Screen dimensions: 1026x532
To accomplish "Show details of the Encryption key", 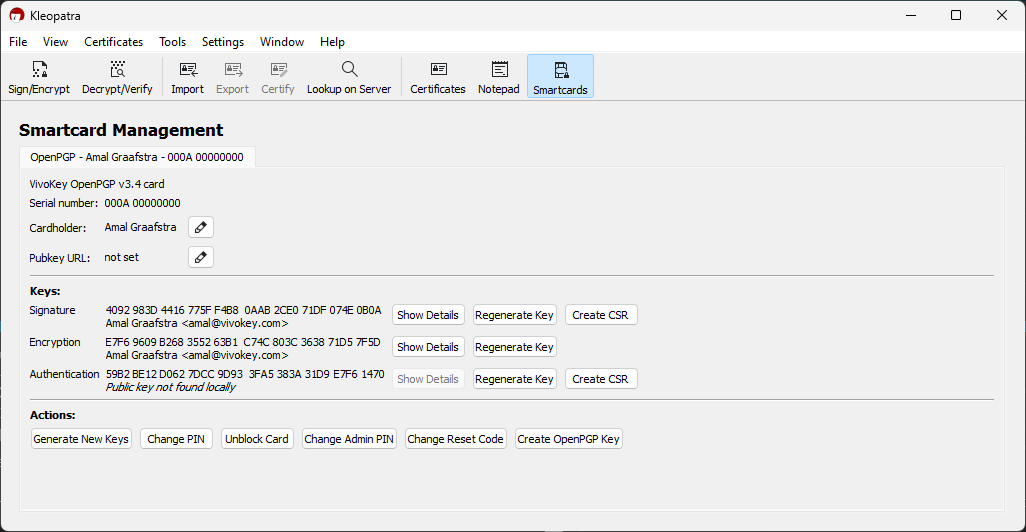I will 428,347.
